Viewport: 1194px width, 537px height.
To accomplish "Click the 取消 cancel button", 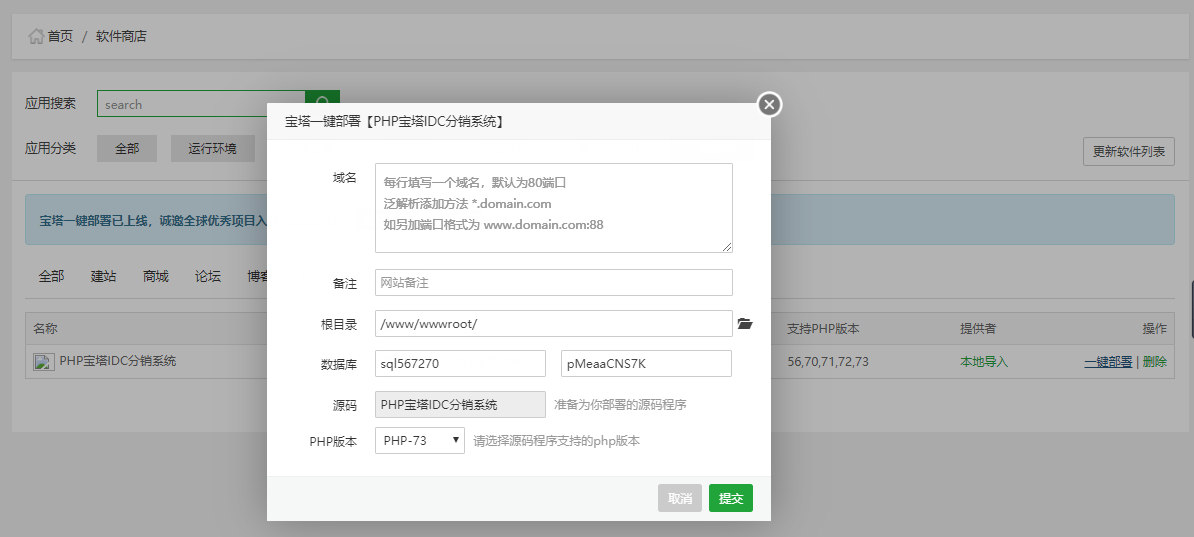I will [680, 499].
